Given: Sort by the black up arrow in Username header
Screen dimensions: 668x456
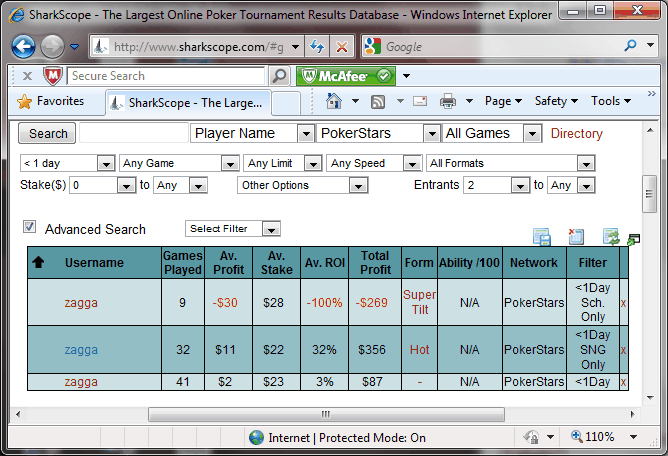Looking at the screenshot, I should [x=38, y=262].
